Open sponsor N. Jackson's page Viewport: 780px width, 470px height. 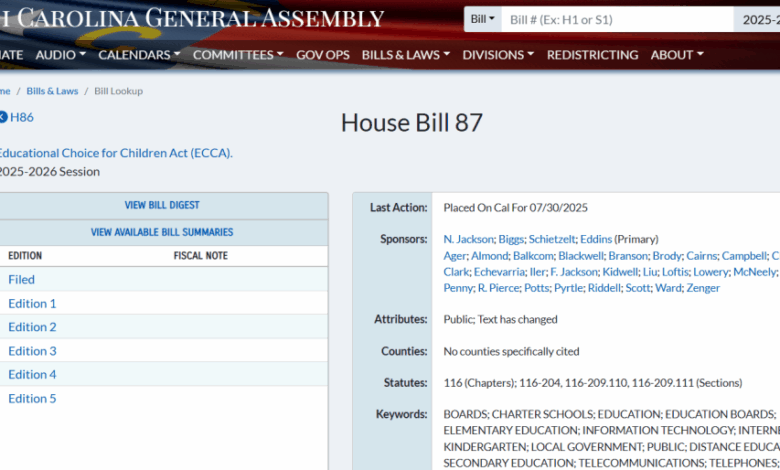coord(469,239)
